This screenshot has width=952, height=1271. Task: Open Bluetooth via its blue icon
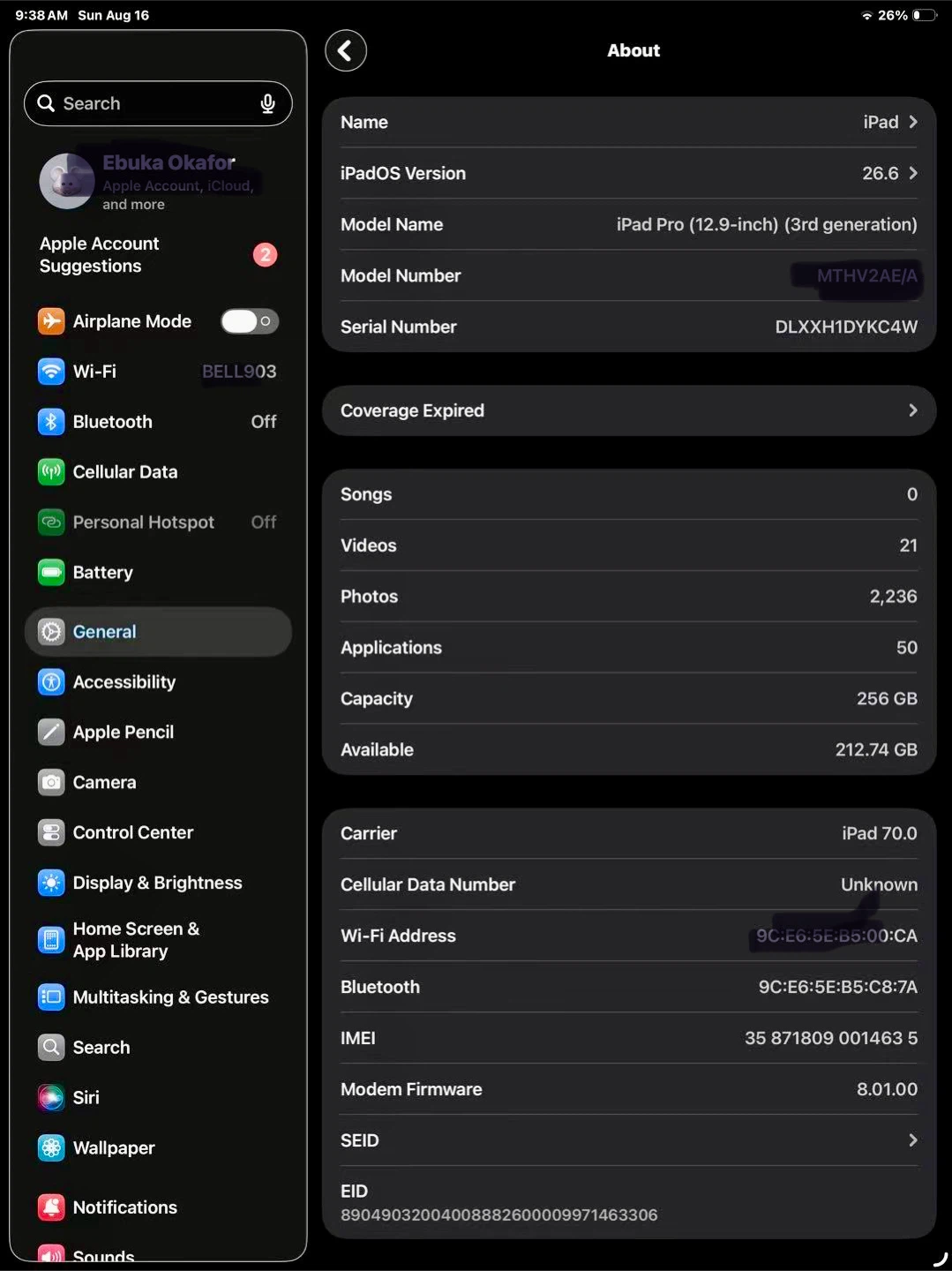tap(51, 422)
